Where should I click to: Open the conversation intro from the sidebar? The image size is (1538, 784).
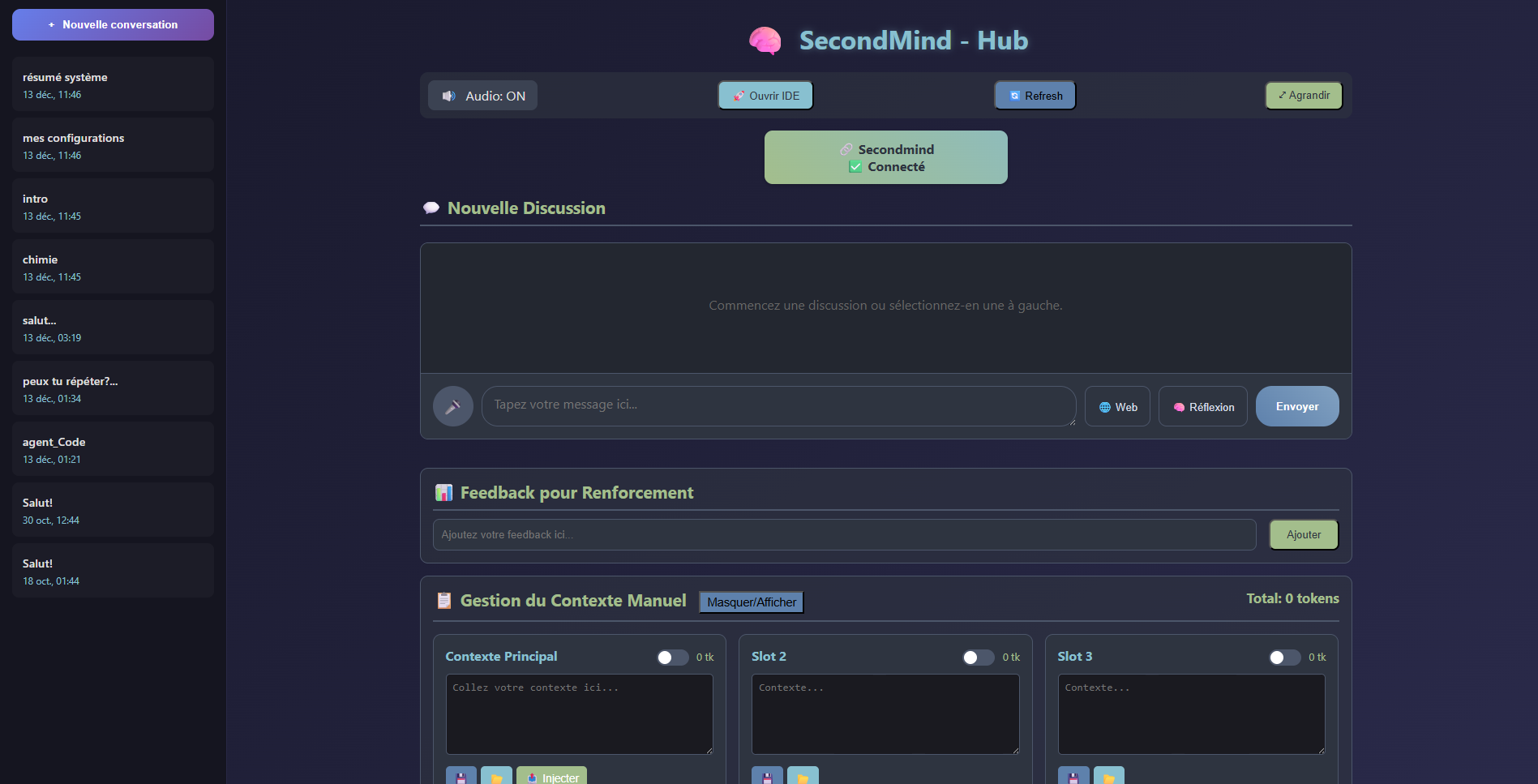point(112,205)
